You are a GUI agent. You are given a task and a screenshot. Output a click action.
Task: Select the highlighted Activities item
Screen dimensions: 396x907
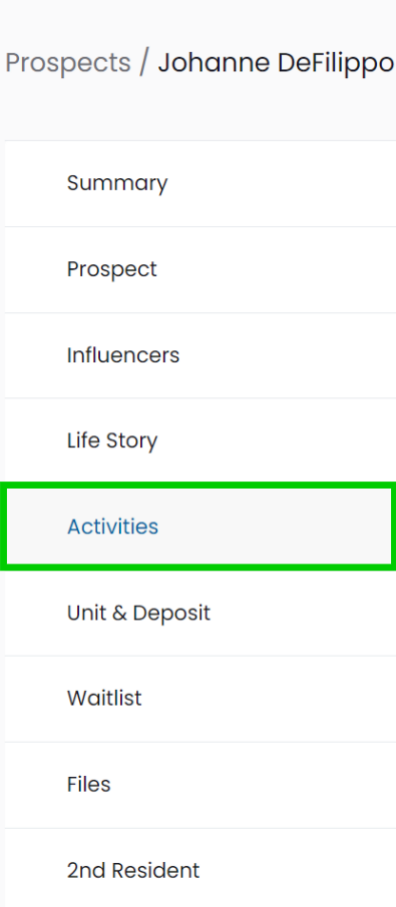coord(200,527)
